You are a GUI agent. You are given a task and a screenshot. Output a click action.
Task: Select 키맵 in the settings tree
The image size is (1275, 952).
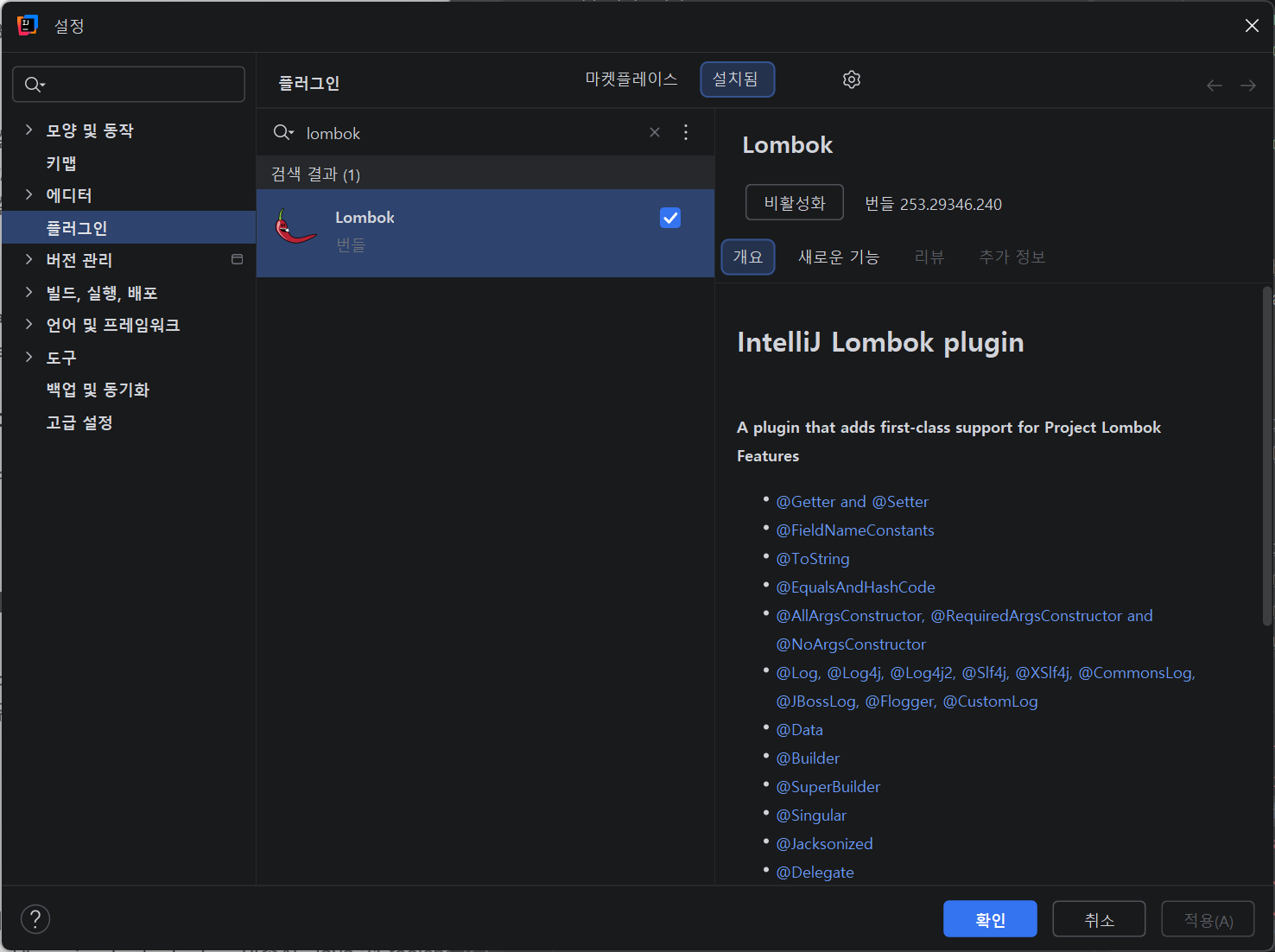(x=61, y=163)
